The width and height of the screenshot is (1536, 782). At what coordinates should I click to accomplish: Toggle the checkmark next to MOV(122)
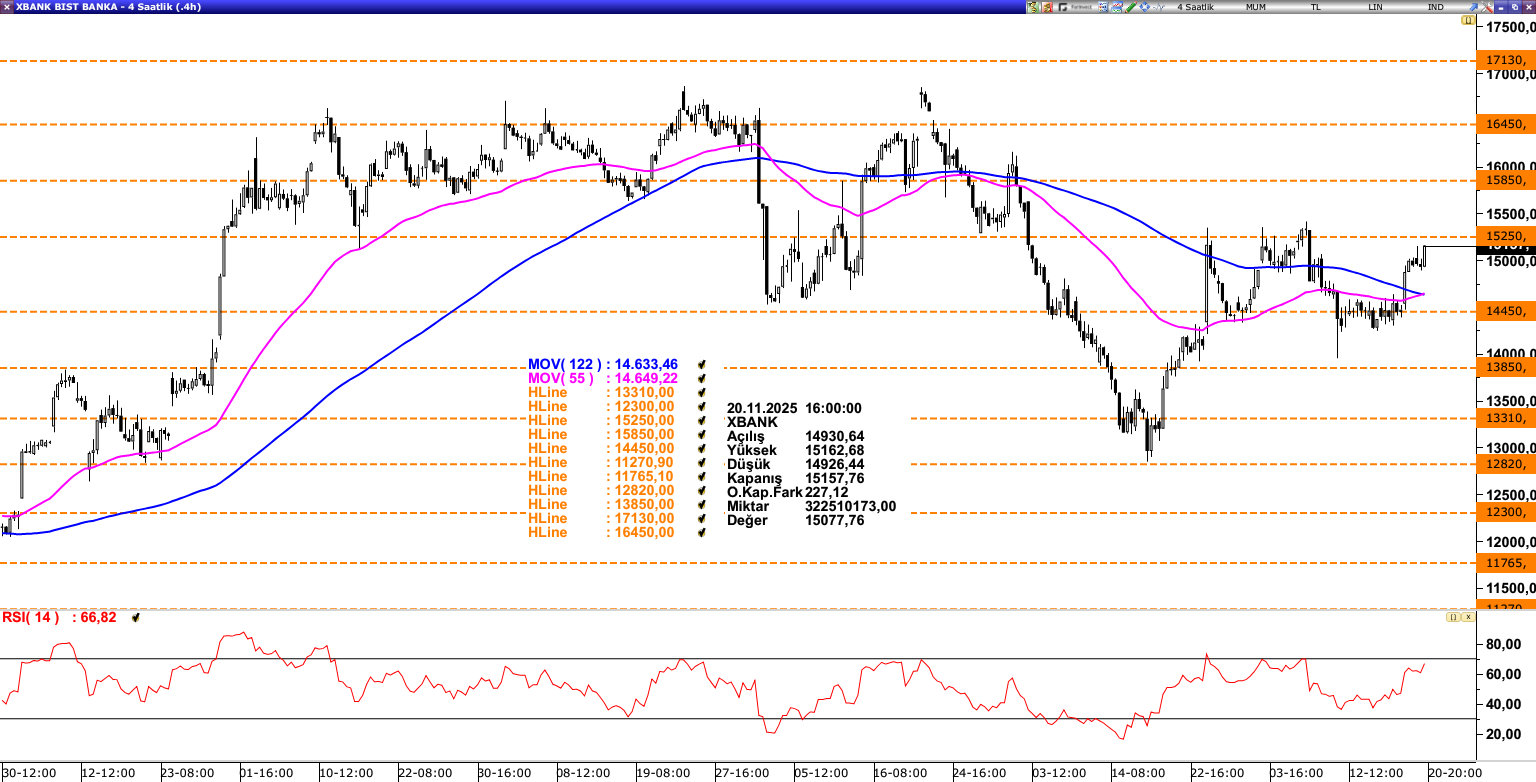click(703, 364)
